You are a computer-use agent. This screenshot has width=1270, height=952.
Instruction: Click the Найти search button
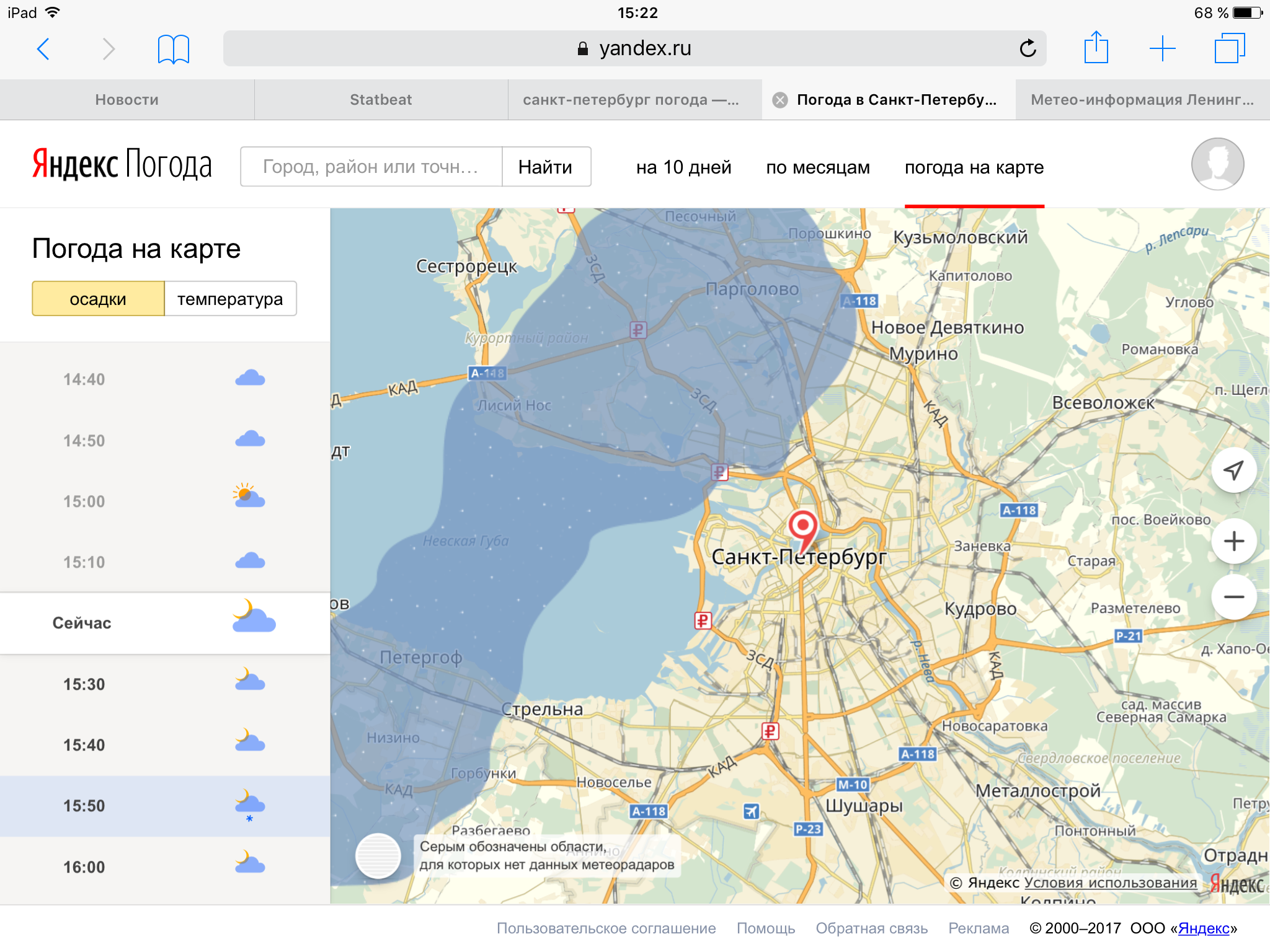(x=546, y=167)
